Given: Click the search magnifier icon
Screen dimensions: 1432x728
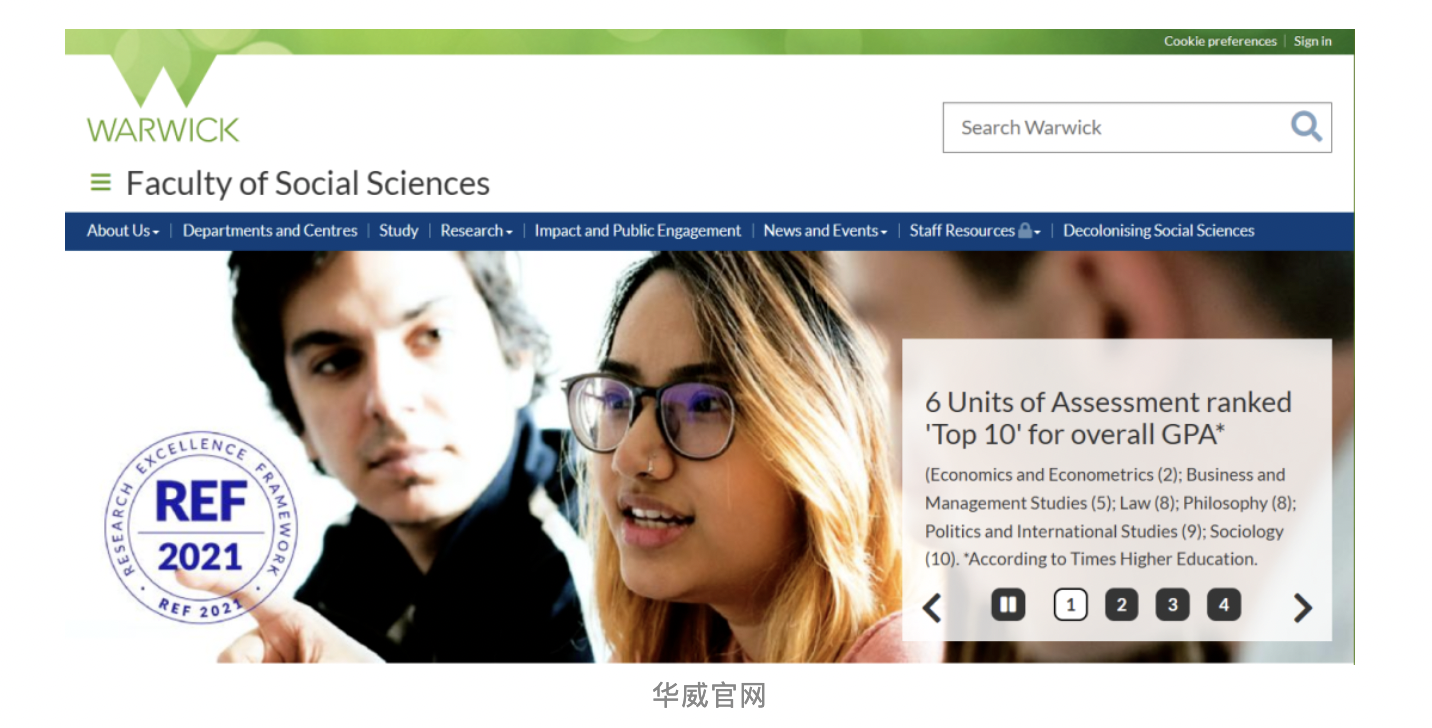Looking at the screenshot, I should (x=1305, y=127).
